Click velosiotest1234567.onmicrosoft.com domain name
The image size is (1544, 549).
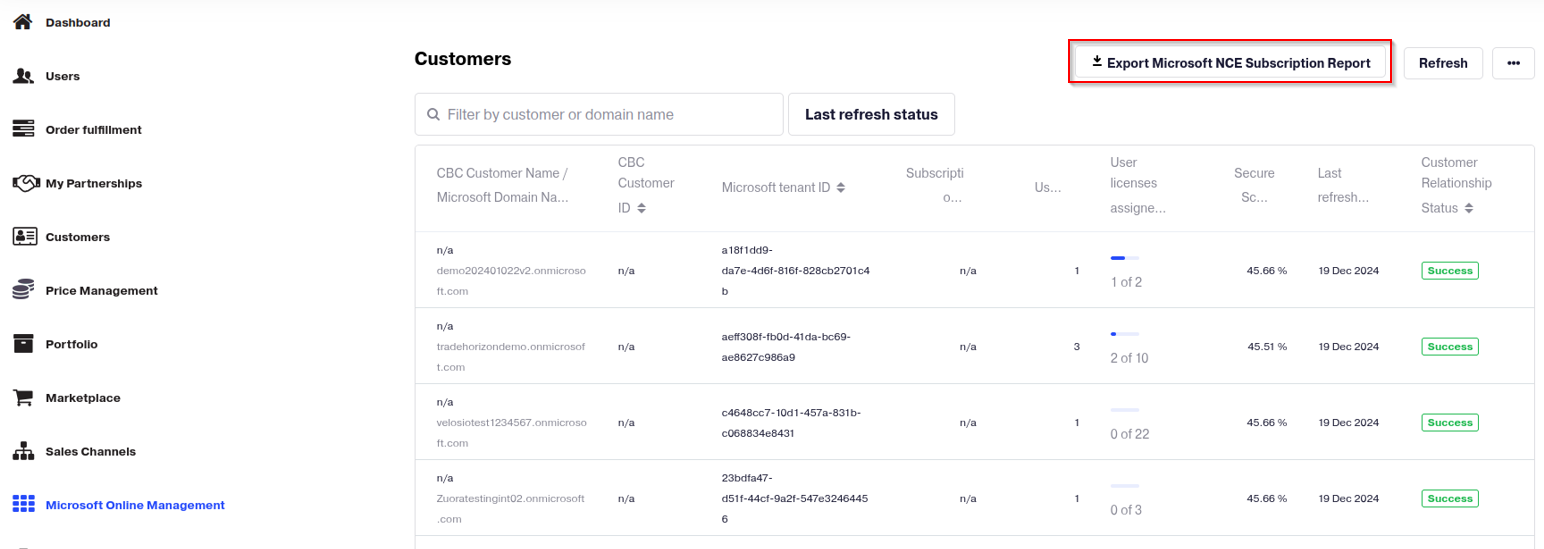coord(511,433)
